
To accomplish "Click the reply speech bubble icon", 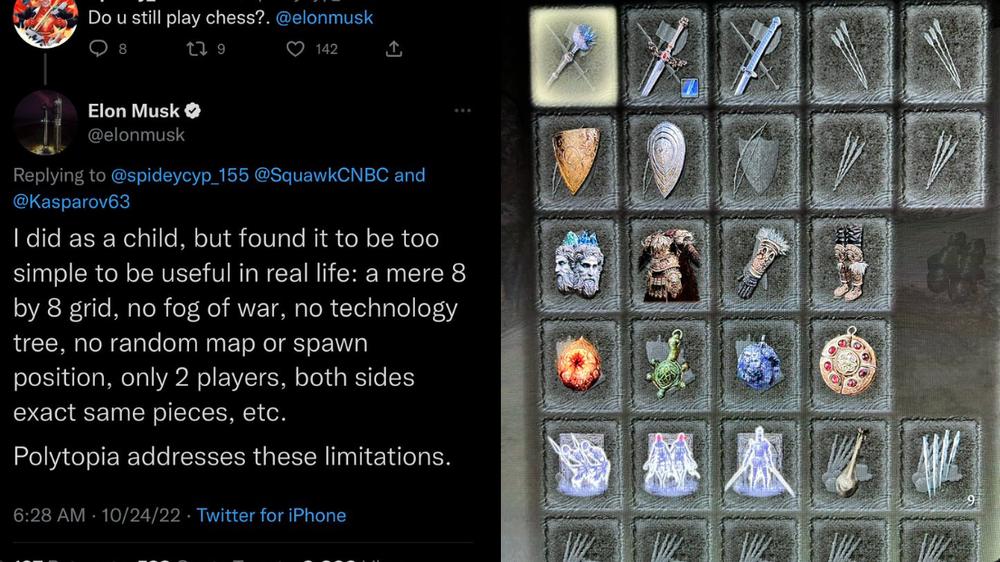I will (98, 48).
